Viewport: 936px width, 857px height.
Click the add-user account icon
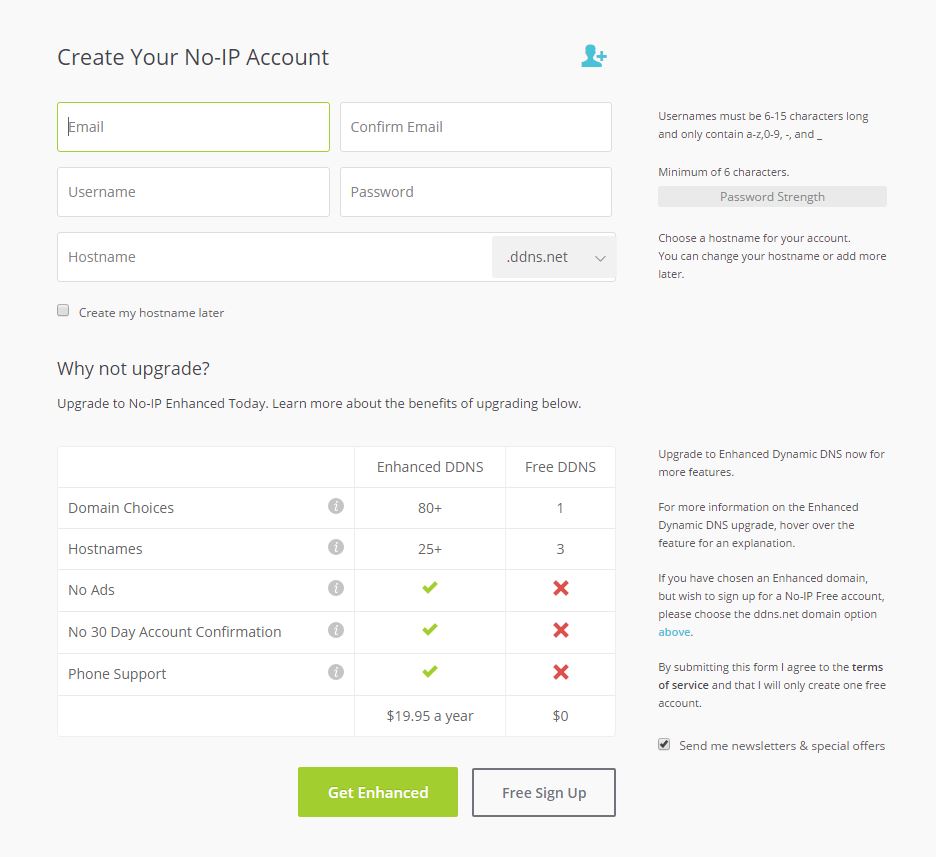pyautogui.click(x=593, y=56)
